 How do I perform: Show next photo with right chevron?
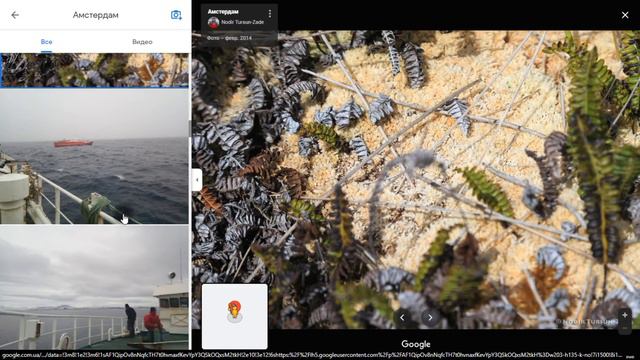click(430, 317)
